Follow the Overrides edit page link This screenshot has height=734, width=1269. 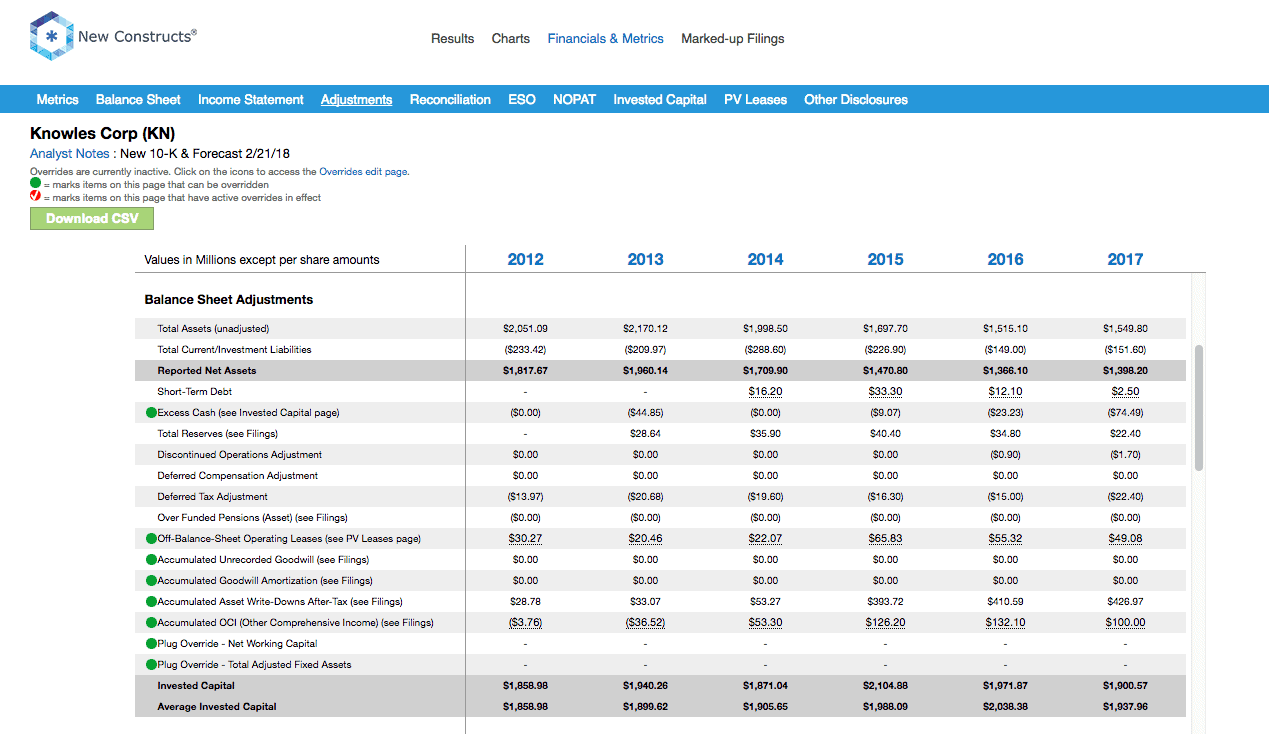coord(363,172)
